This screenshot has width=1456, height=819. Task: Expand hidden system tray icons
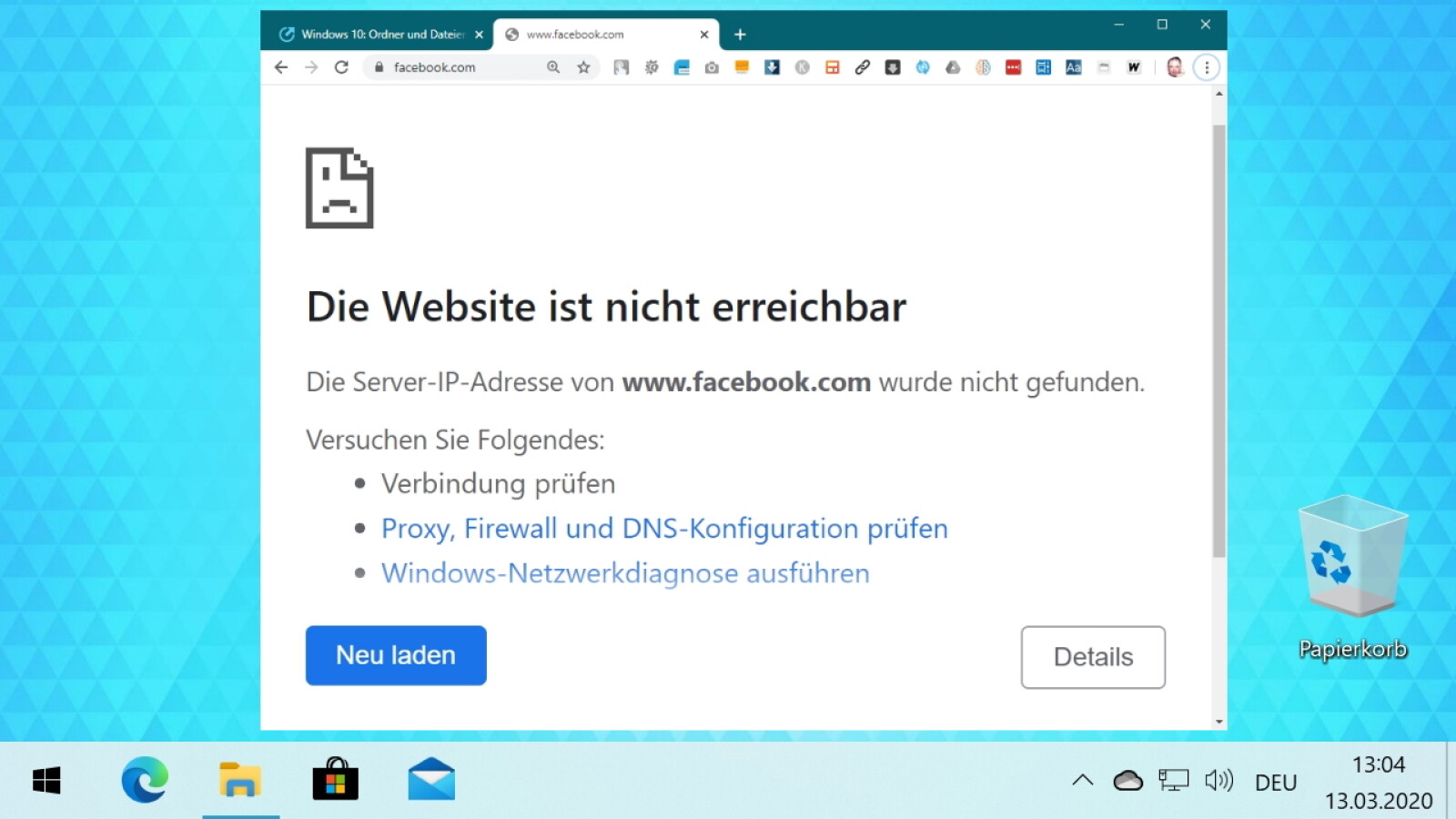[x=1083, y=780]
